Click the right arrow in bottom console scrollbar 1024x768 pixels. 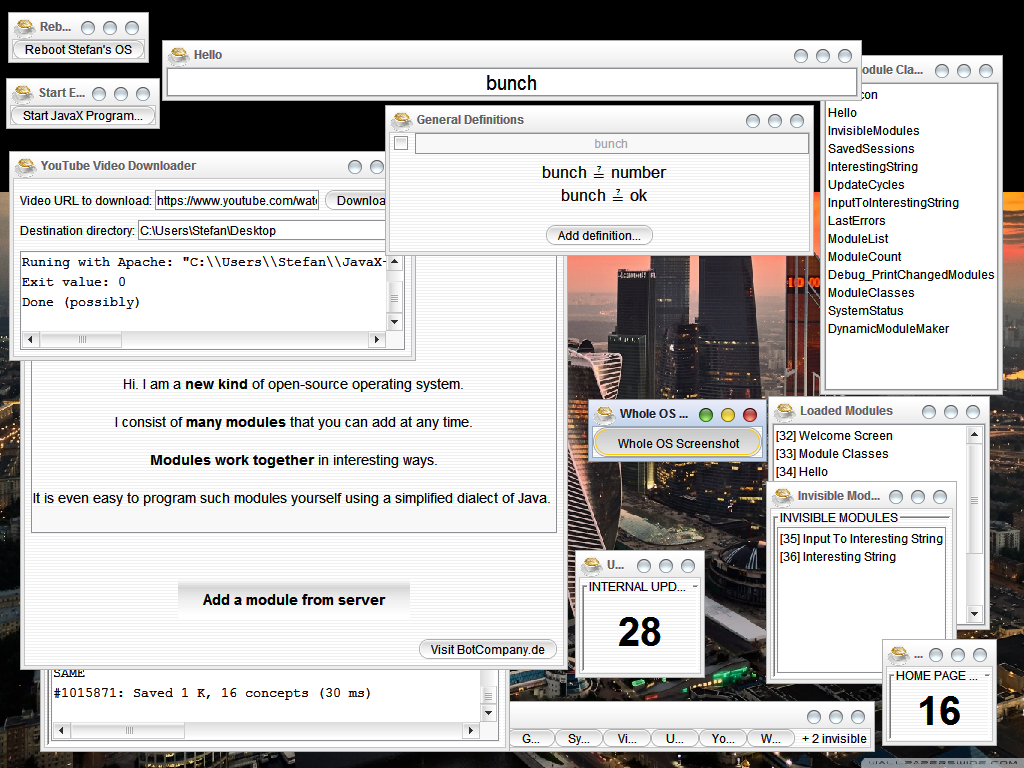470,731
